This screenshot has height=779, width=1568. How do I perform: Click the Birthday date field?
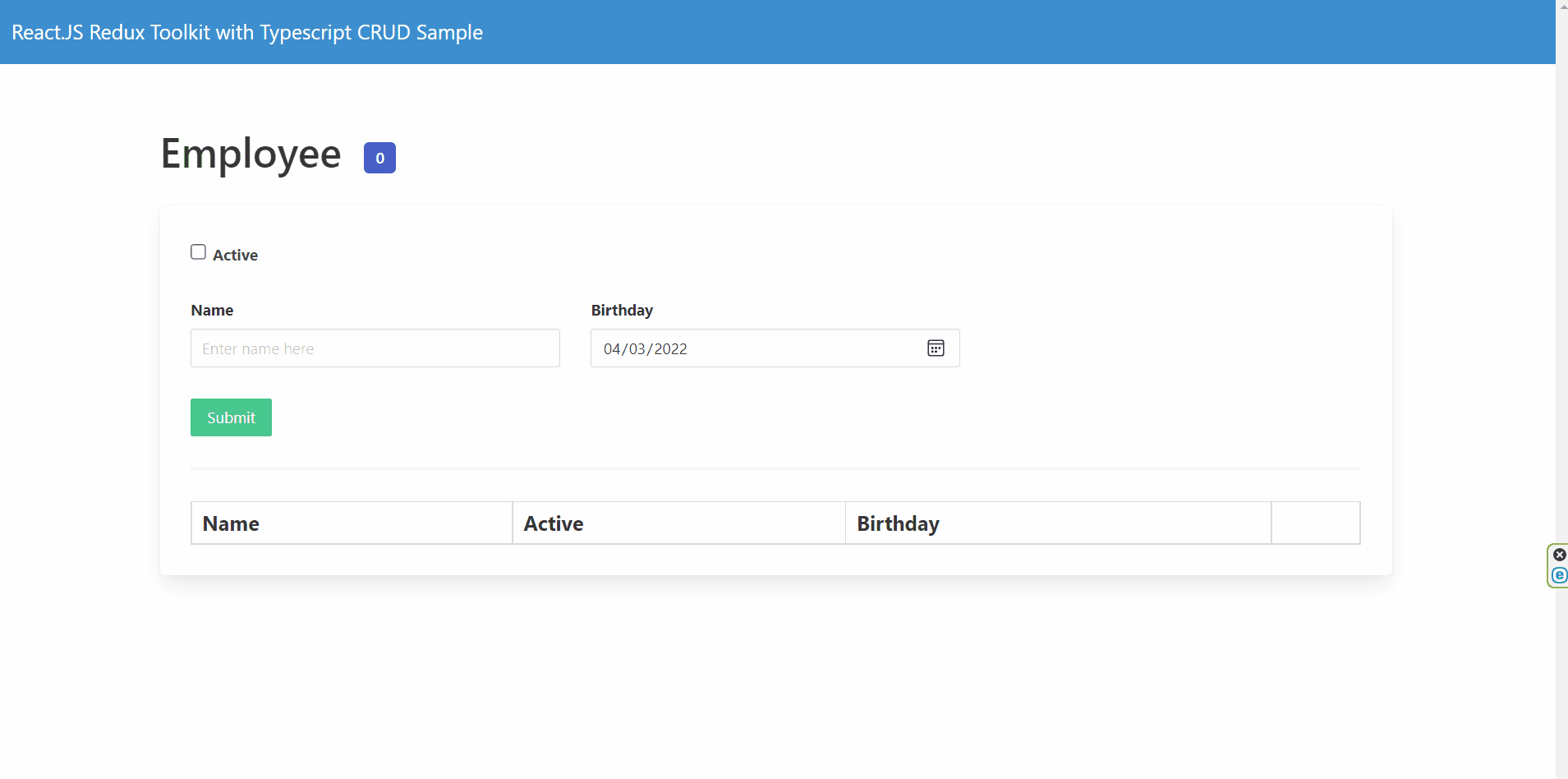(x=775, y=348)
